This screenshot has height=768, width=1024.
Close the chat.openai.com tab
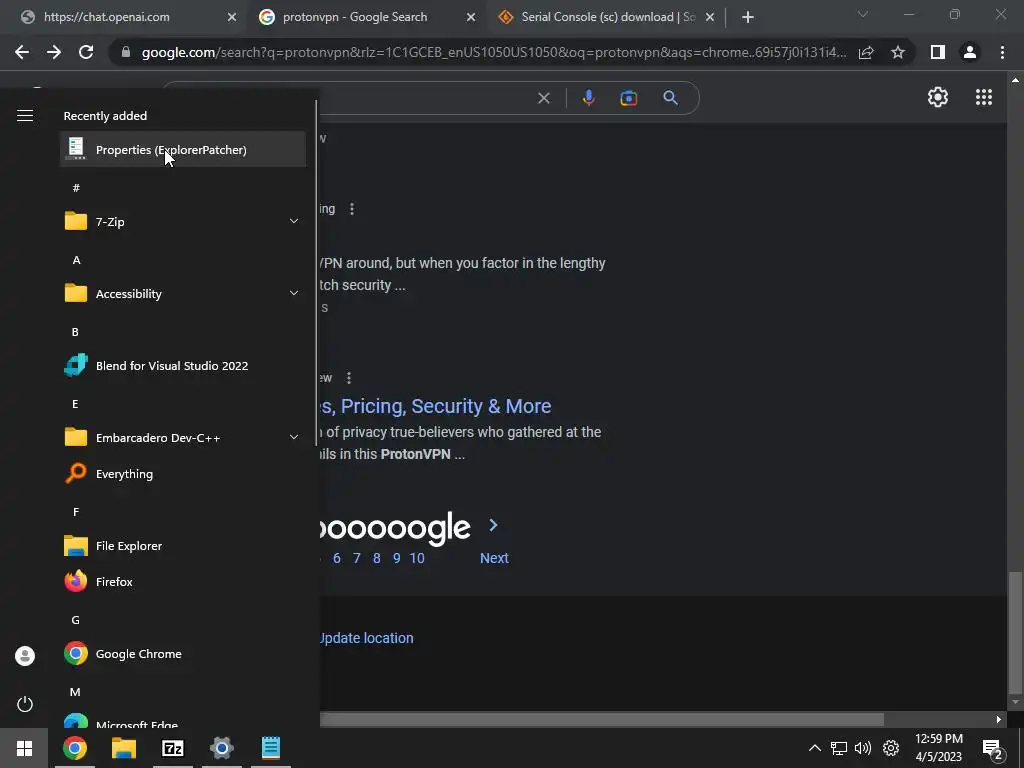coord(231,18)
